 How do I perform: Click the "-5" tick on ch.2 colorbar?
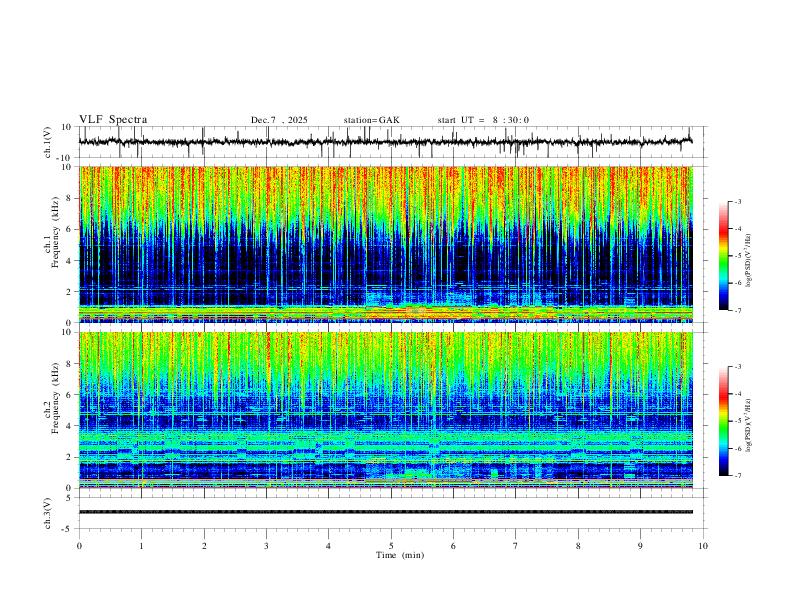click(737, 421)
